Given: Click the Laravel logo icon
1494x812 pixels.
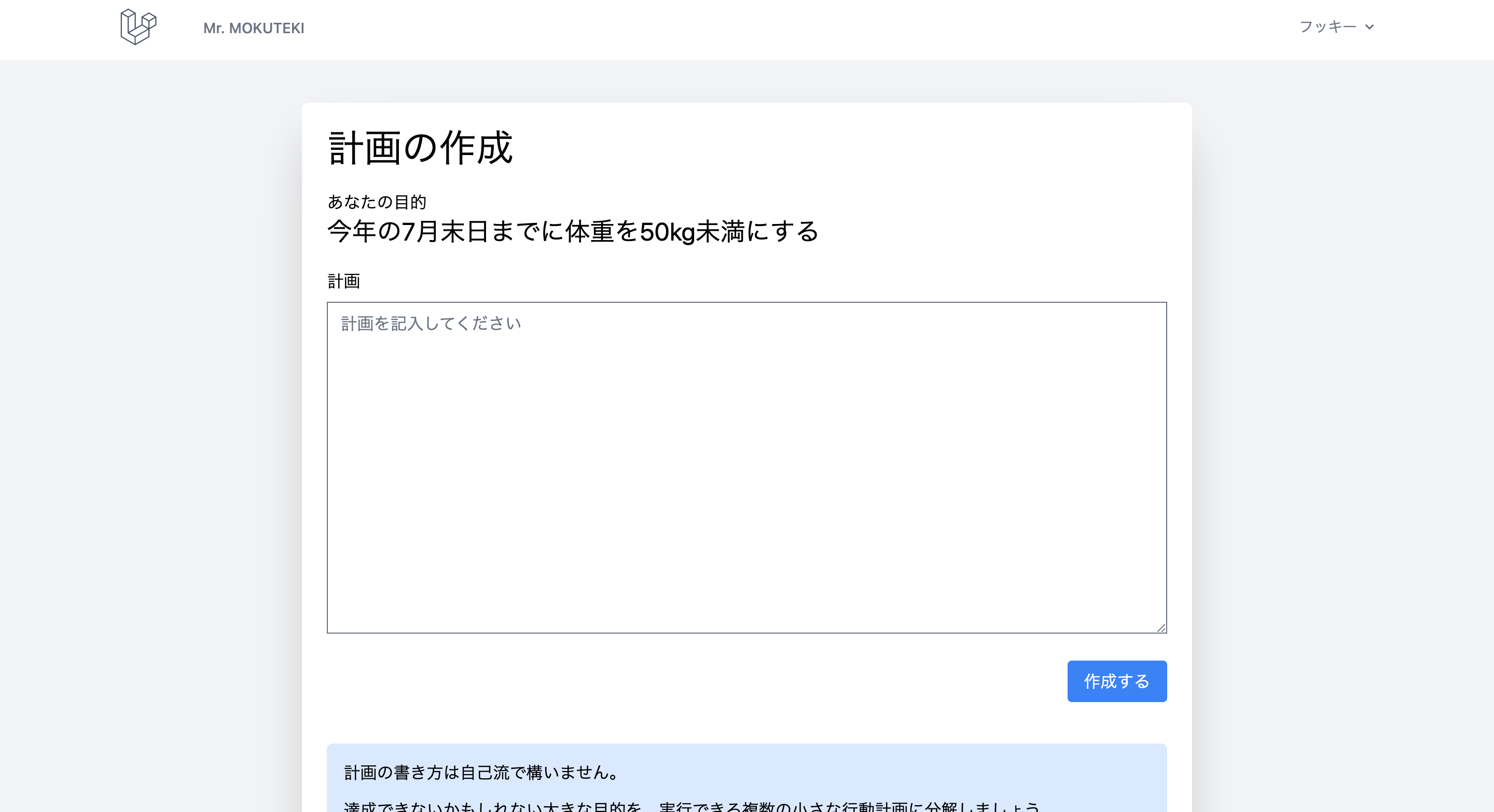Looking at the screenshot, I should [138, 26].
